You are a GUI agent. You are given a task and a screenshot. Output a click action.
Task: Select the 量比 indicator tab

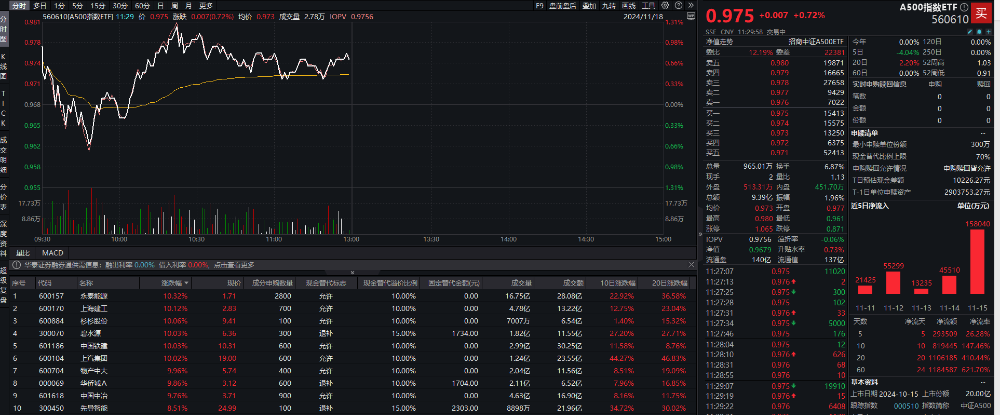pyautogui.click(x=24, y=253)
